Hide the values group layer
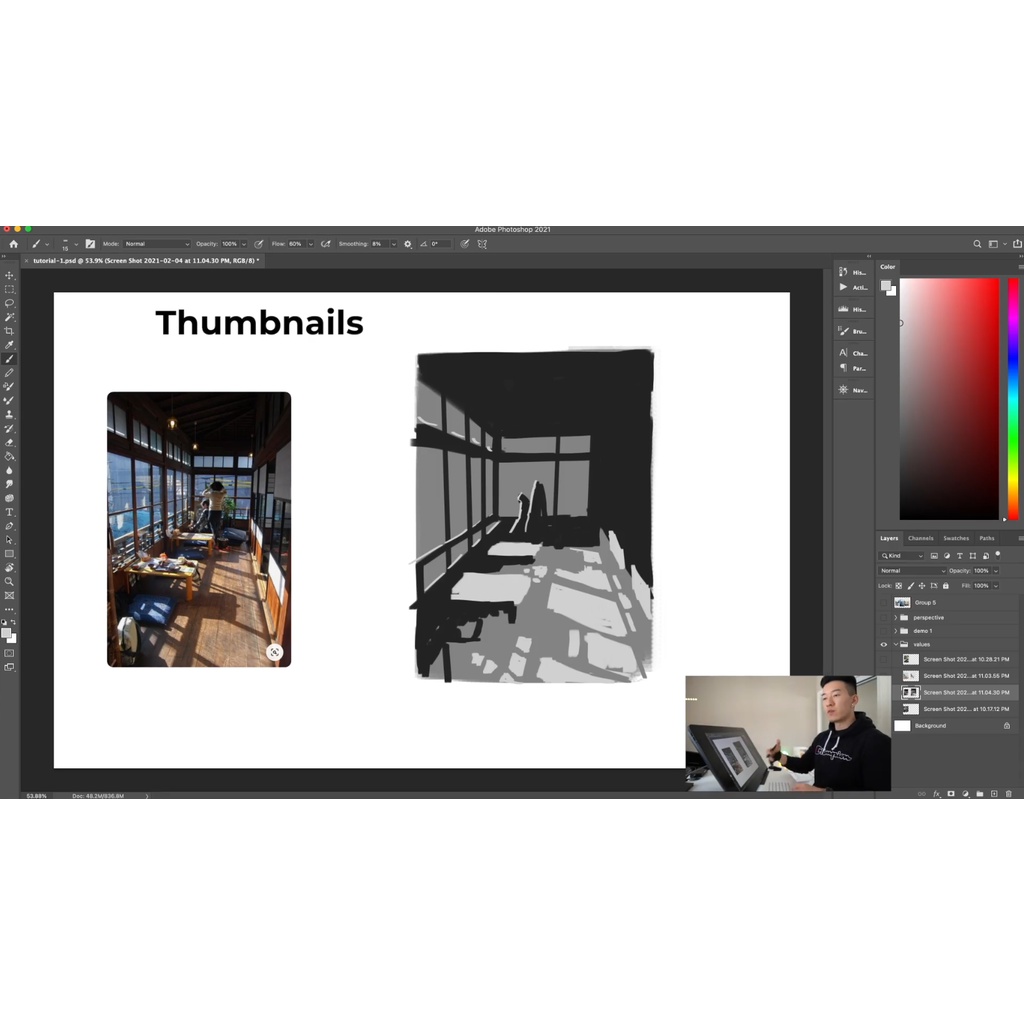Viewport: 1024px width, 1024px height. (884, 645)
